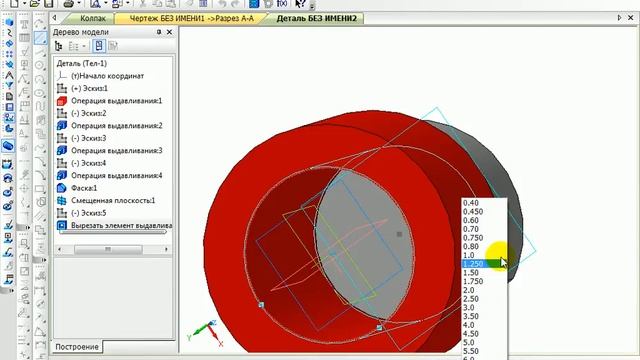Image resolution: width=640 pixels, height=360 pixels.
Task: Open file with the folder icon
Action: (x=35, y=4)
